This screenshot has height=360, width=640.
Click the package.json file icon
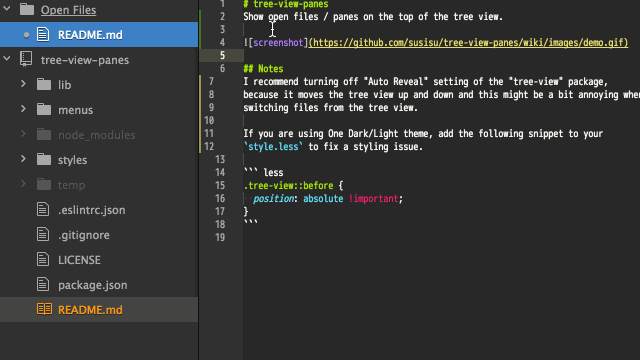pyautogui.click(x=43, y=284)
